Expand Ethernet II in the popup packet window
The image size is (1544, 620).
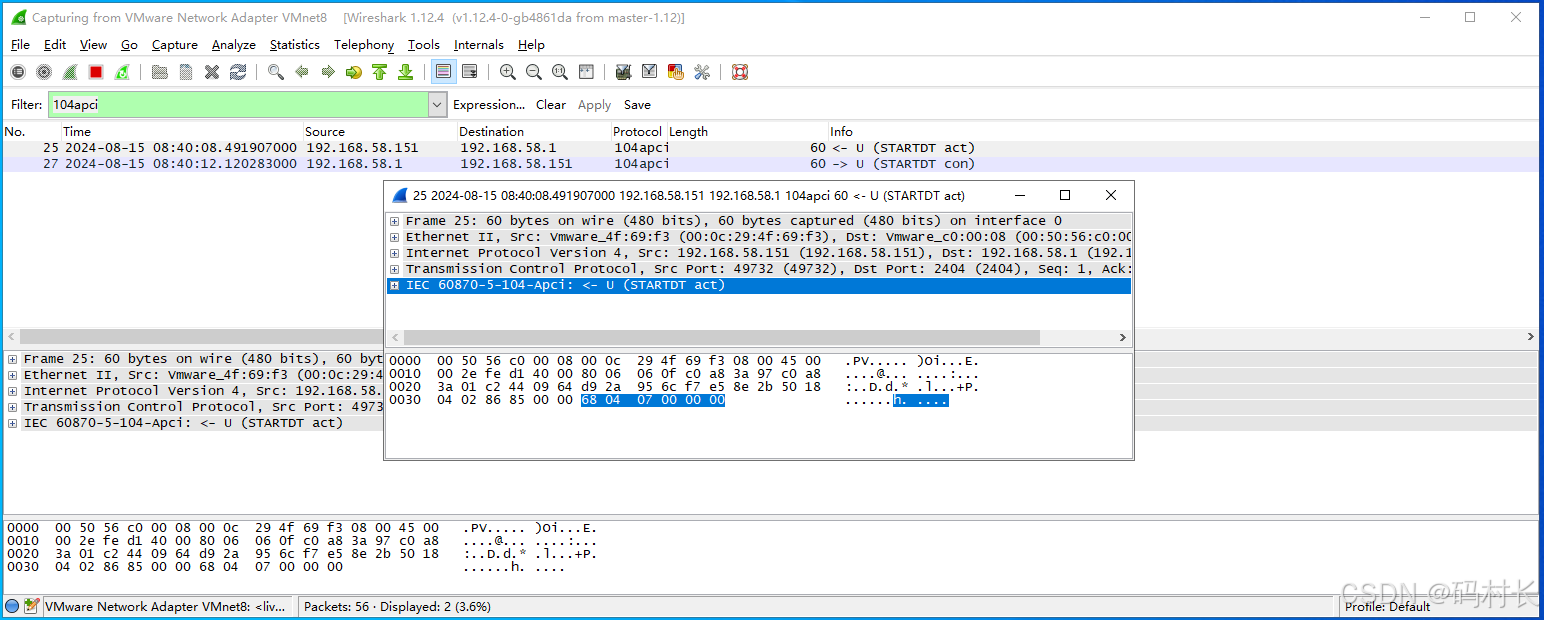coord(395,237)
